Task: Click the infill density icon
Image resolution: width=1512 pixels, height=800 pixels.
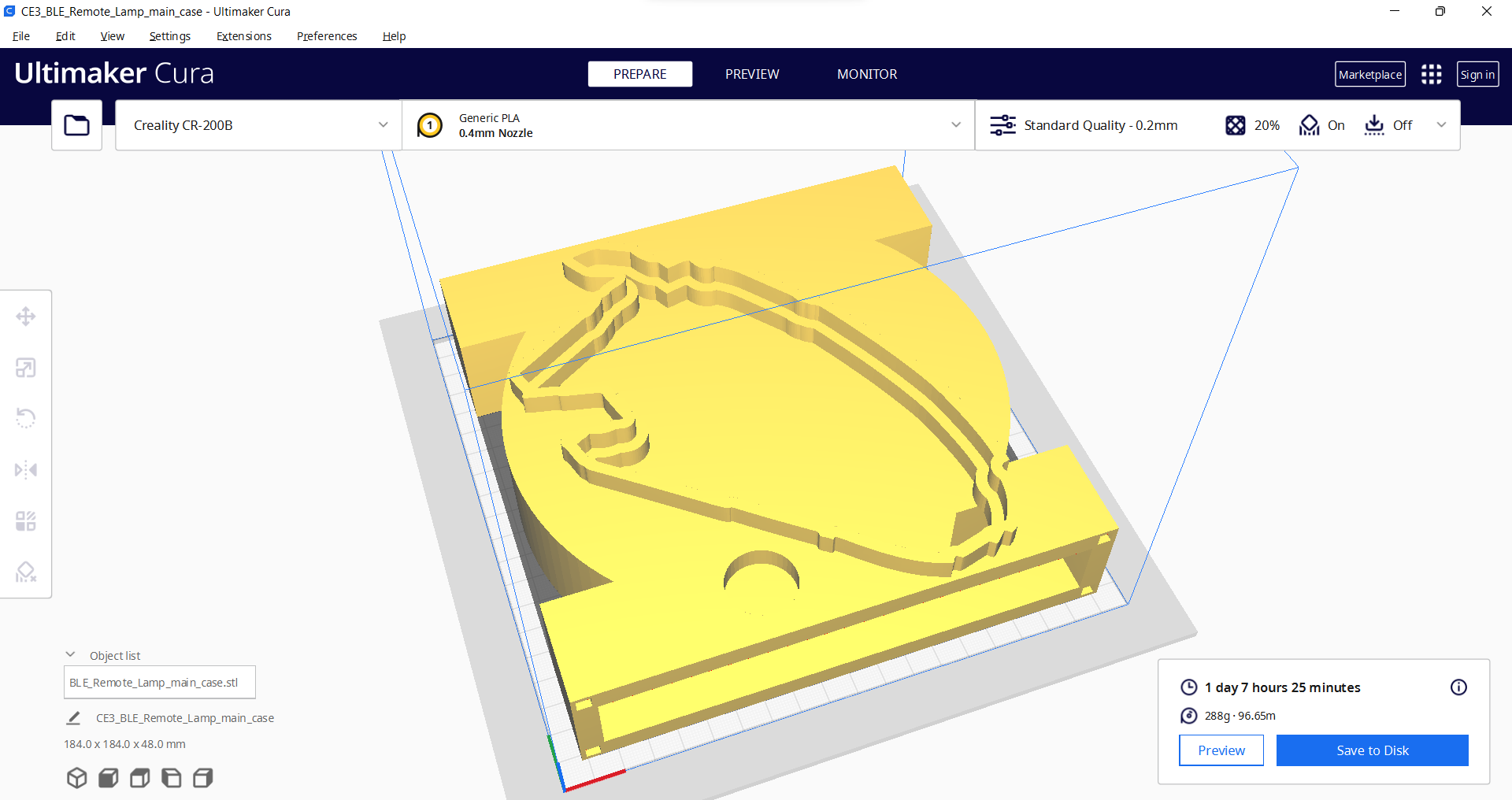Action: tap(1235, 125)
